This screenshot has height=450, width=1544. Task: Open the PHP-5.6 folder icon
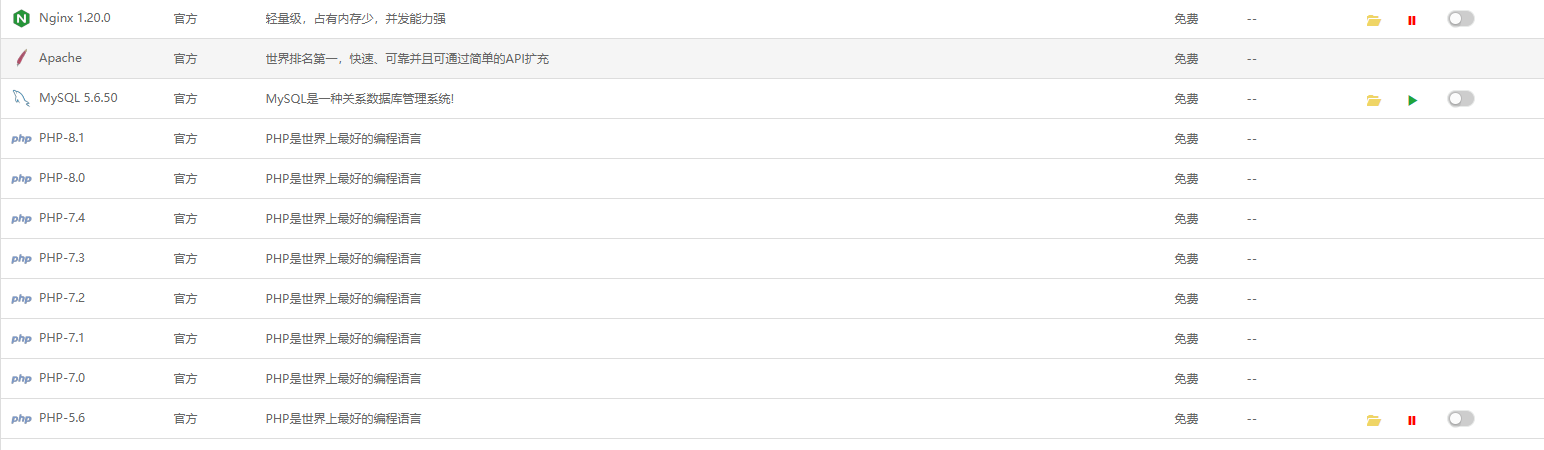coord(1373,420)
